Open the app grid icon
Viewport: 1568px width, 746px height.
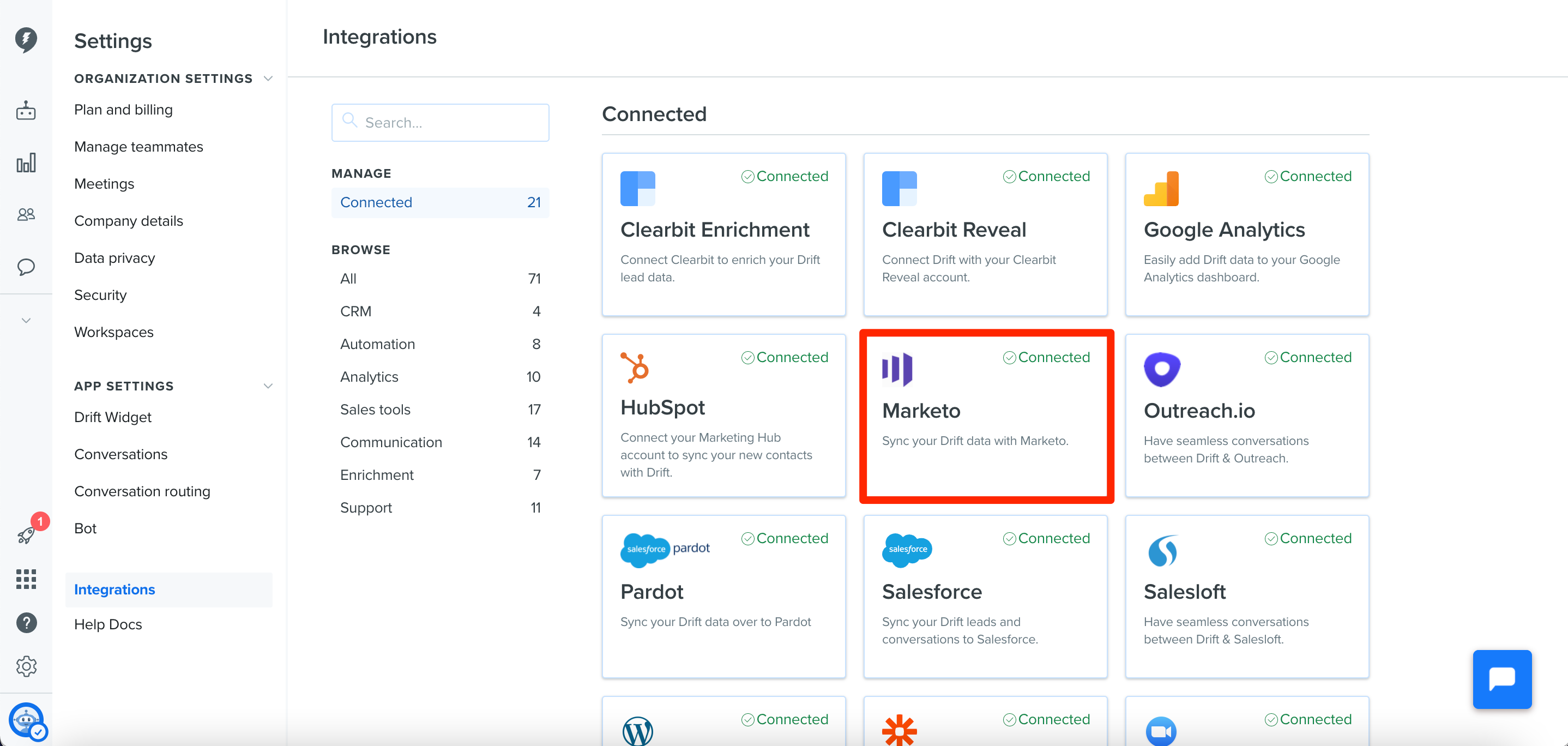pos(26,579)
